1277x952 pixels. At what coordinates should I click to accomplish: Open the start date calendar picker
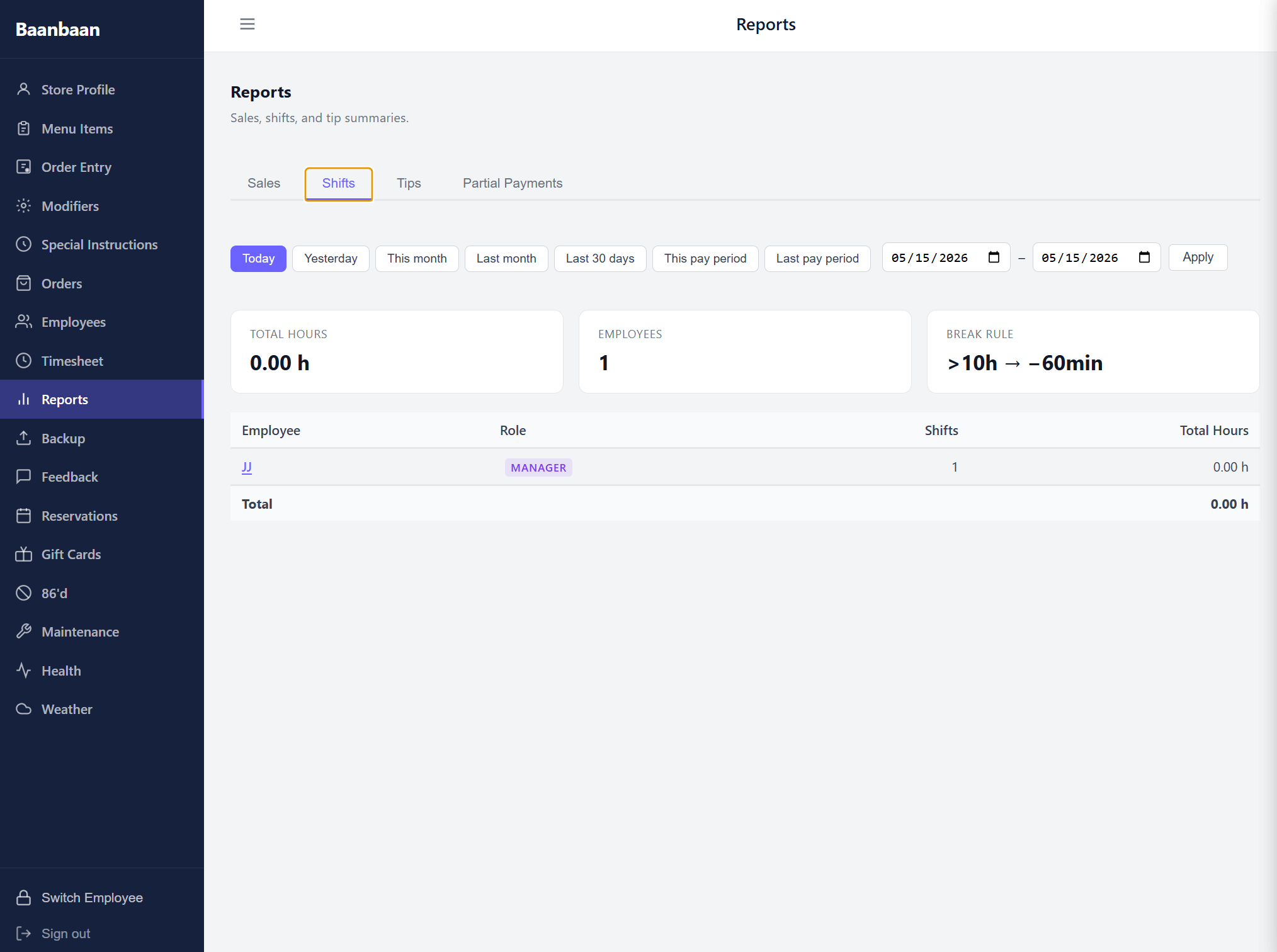[x=994, y=258]
